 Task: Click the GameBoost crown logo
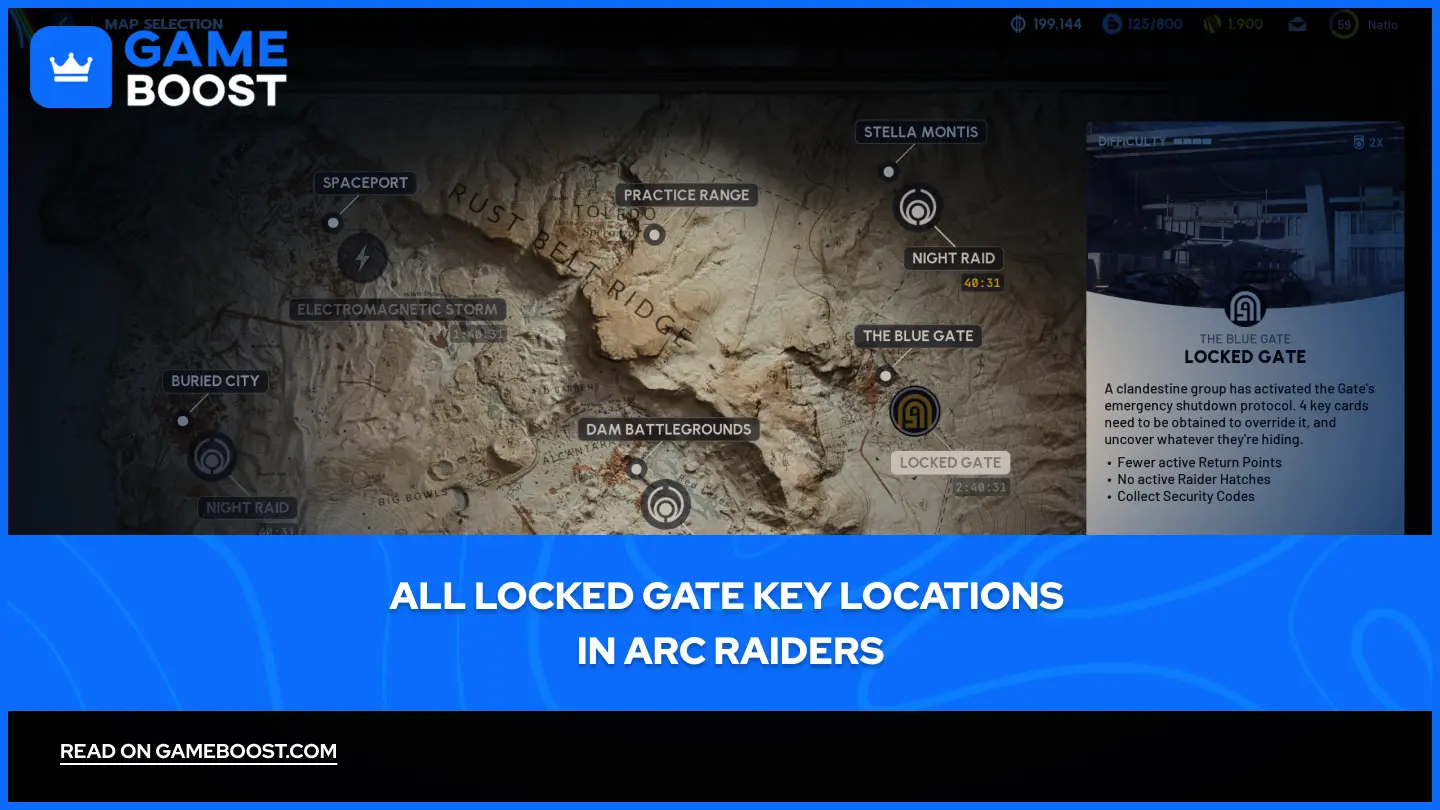coord(71,66)
